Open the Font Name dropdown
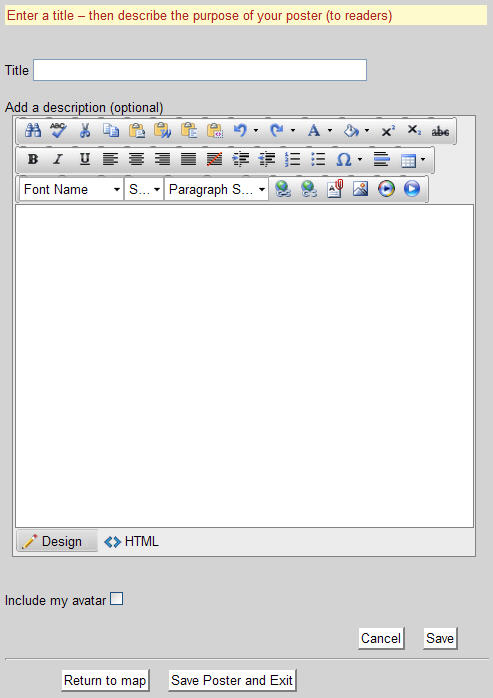Image resolution: width=493 pixels, height=698 pixels. (x=71, y=190)
